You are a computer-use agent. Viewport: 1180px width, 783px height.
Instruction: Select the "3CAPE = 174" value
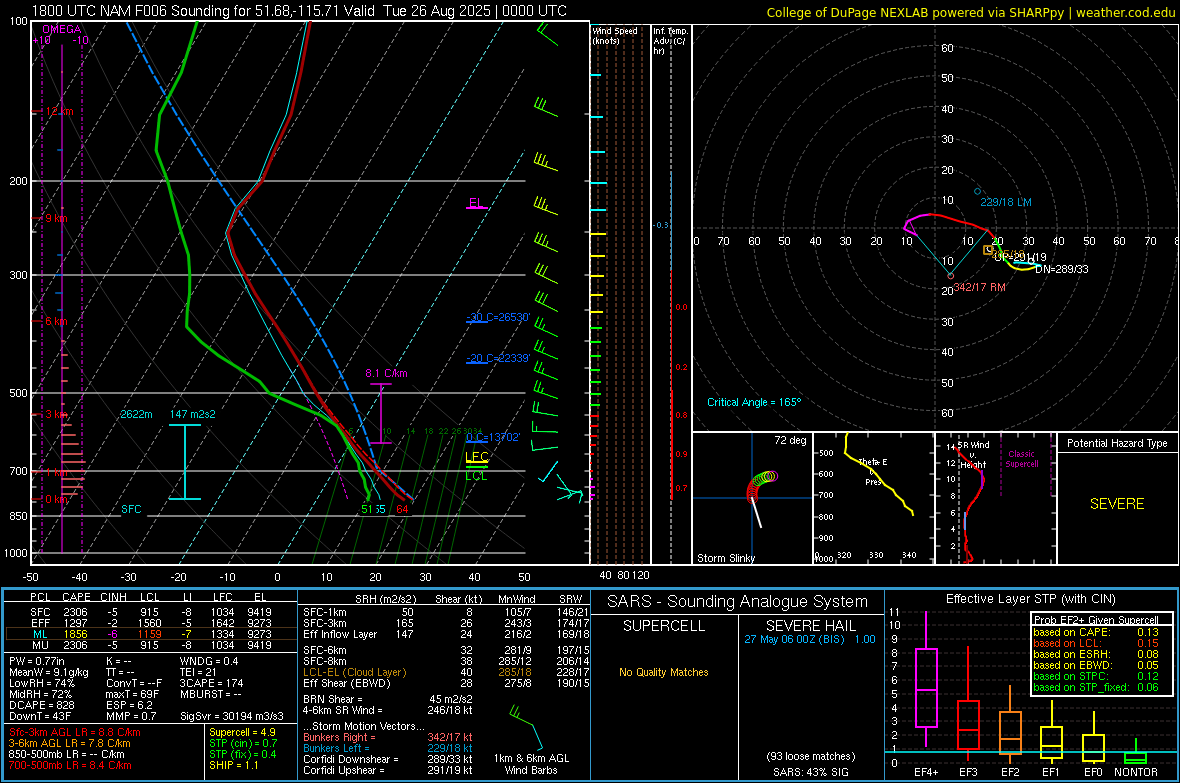coord(211,683)
